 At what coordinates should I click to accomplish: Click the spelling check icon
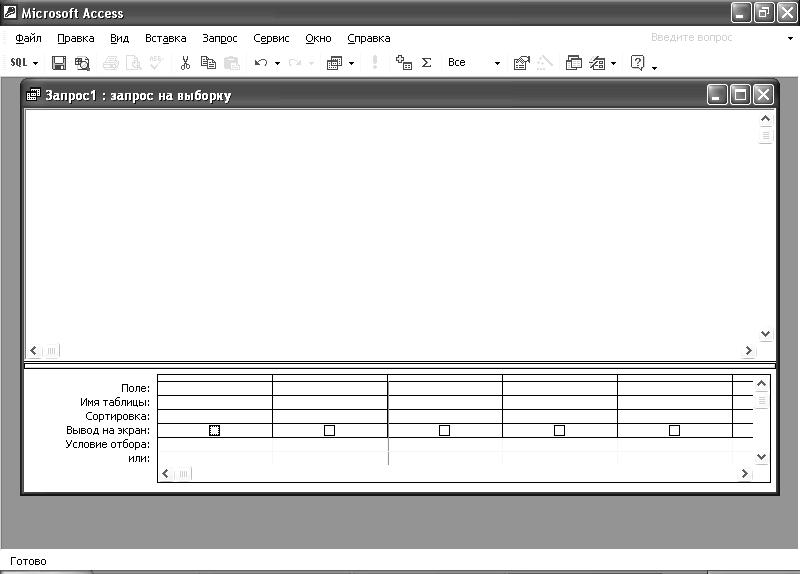156,63
